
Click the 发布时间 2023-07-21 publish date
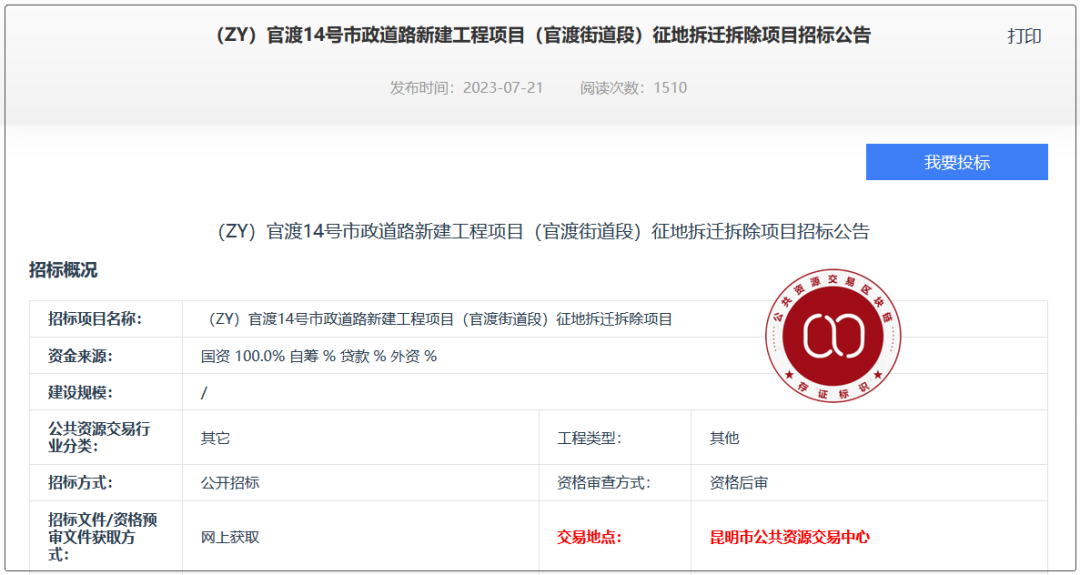466,88
